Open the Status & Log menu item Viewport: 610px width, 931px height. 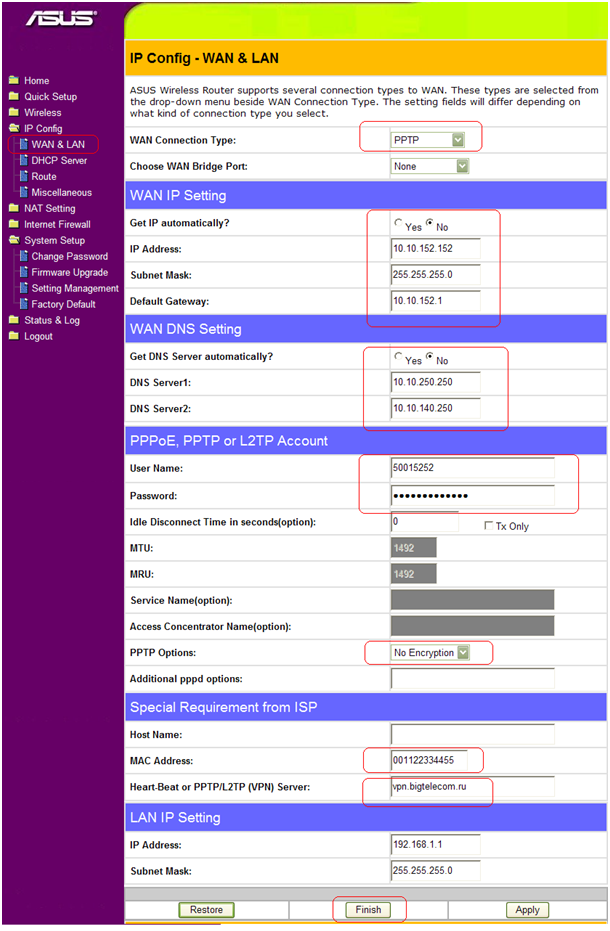click(52, 321)
